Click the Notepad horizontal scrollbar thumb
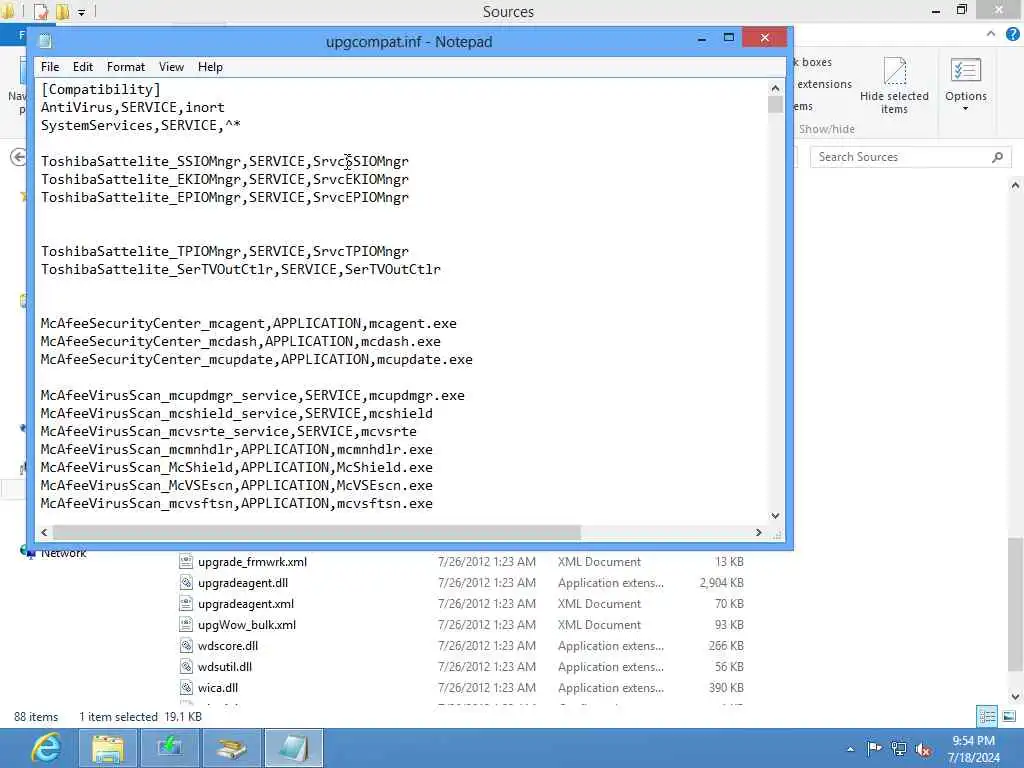Viewport: 1024px width, 768px height. 317,532
